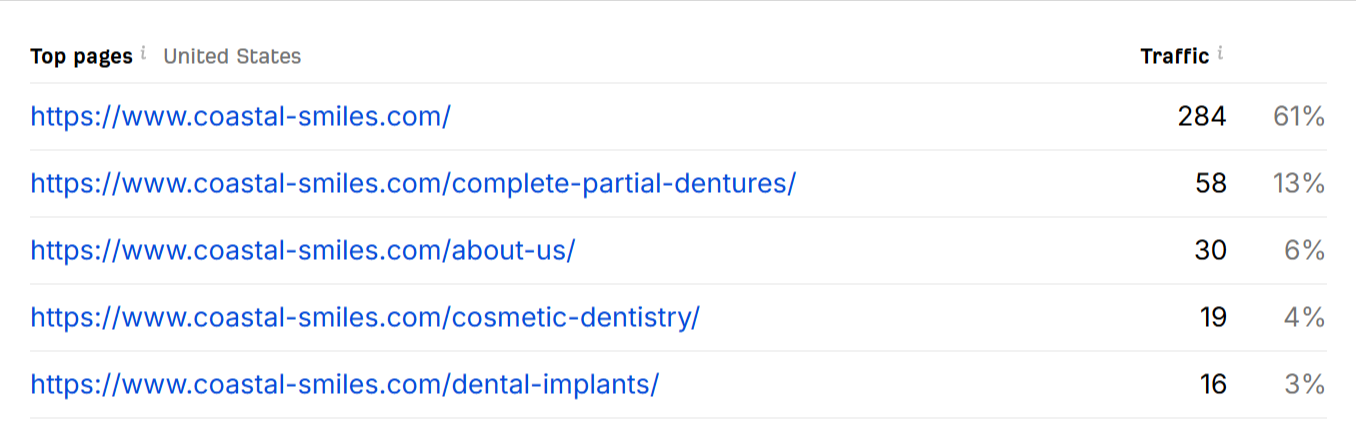Click the 58 traffic value for dentures
1356x436 pixels.
click(1210, 184)
